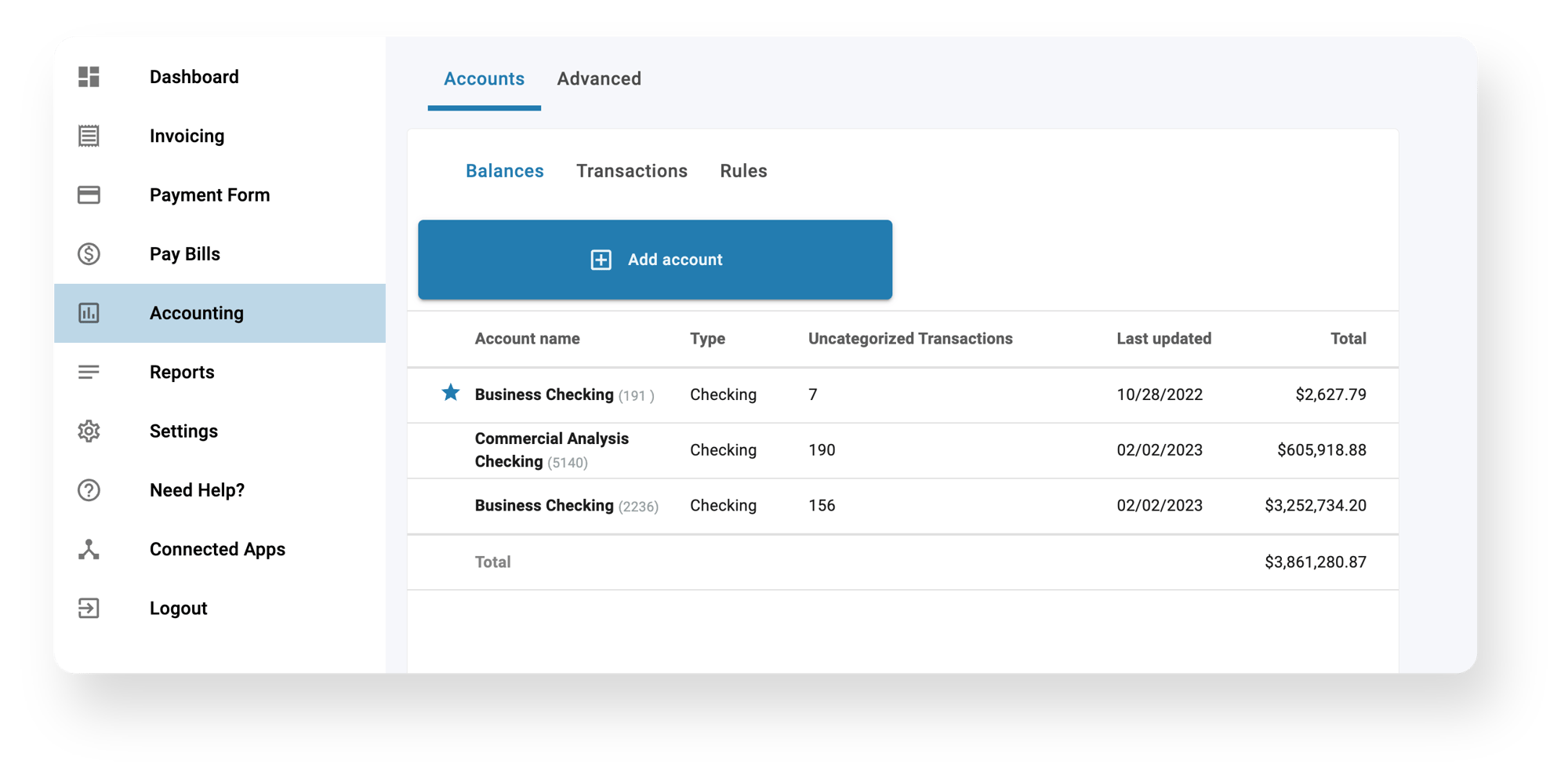Open Payment Form via card icon
This screenshot has width=1568, height=782.
[x=89, y=195]
